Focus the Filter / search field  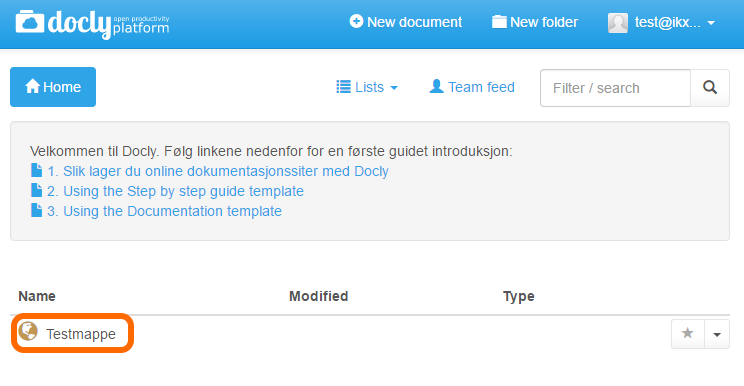click(615, 88)
